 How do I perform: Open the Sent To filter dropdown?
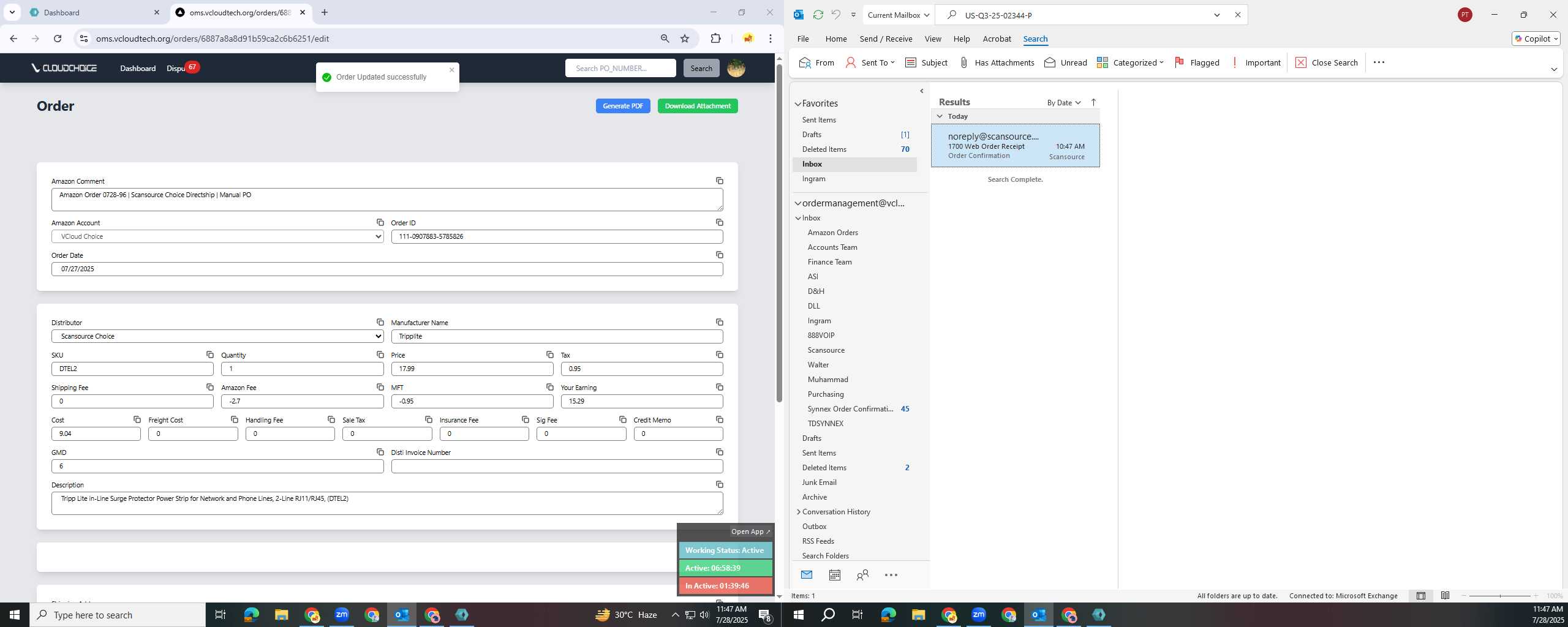tap(870, 62)
